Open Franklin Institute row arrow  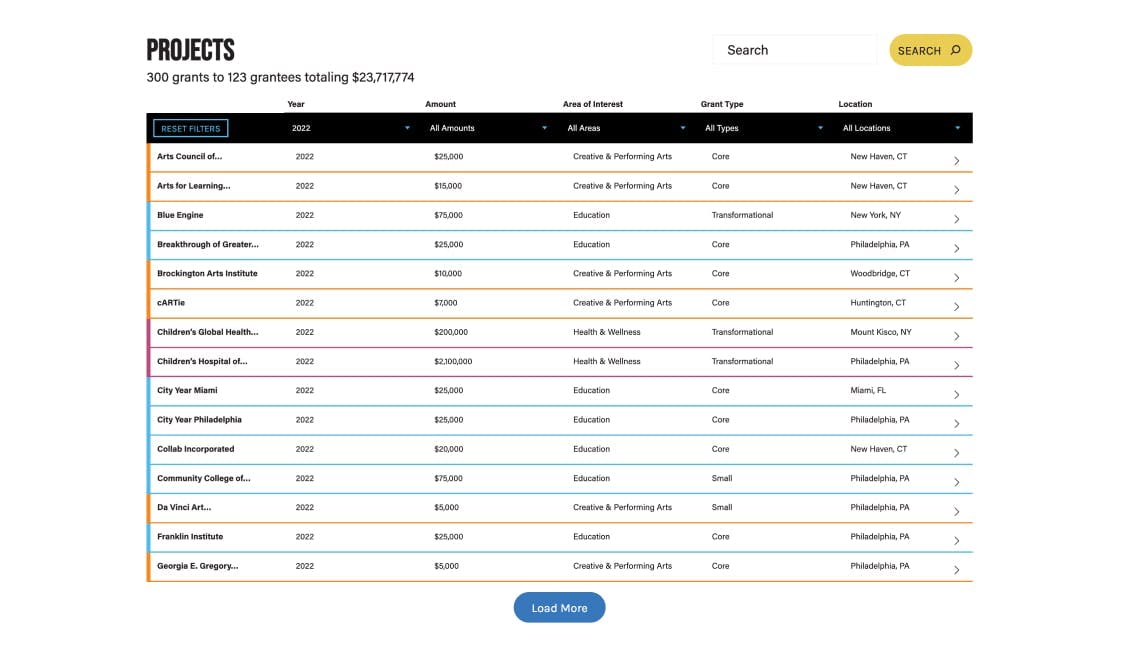956,541
